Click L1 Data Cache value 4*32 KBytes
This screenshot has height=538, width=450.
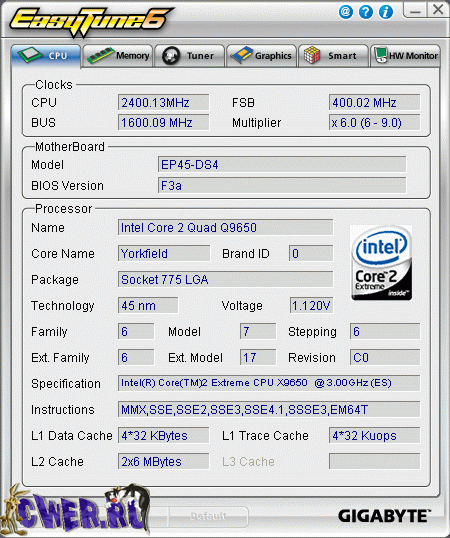click(163, 435)
